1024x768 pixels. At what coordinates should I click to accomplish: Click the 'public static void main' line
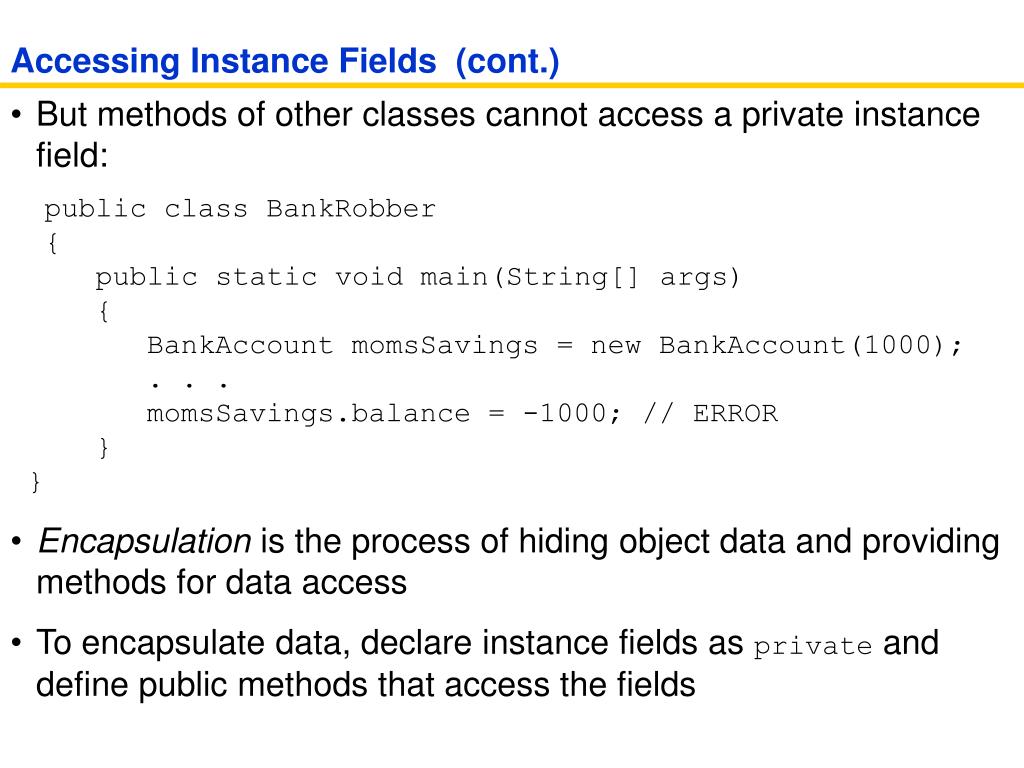click(417, 278)
